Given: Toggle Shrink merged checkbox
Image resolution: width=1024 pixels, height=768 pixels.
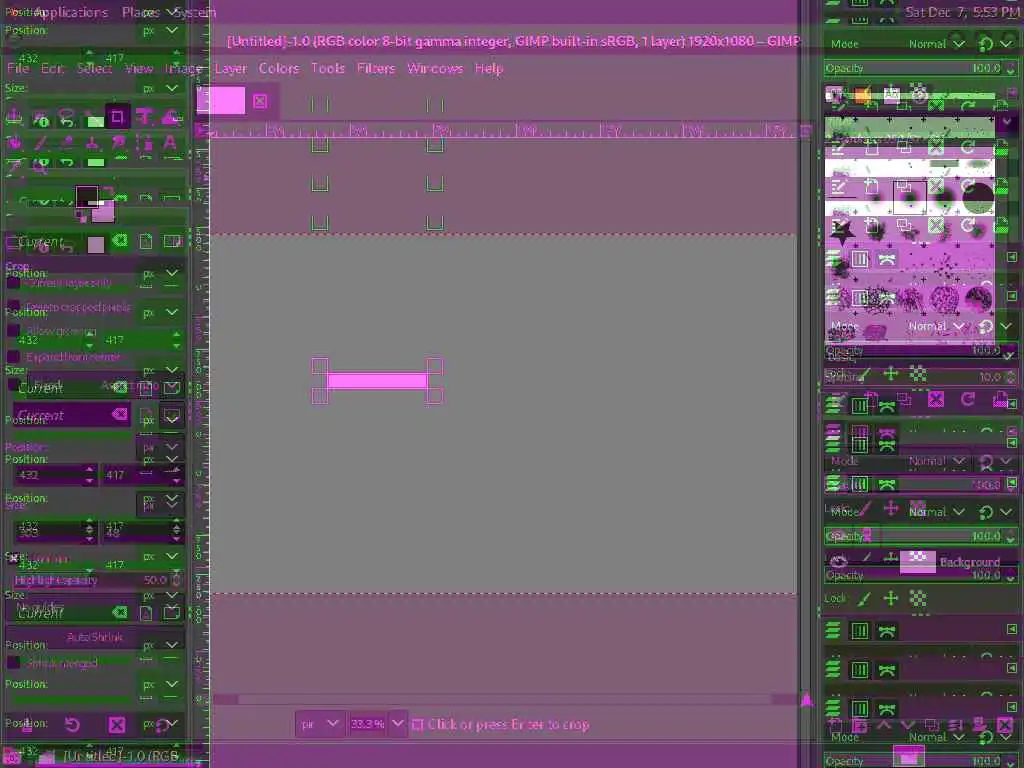Looking at the screenshot, I should point(13,663).
